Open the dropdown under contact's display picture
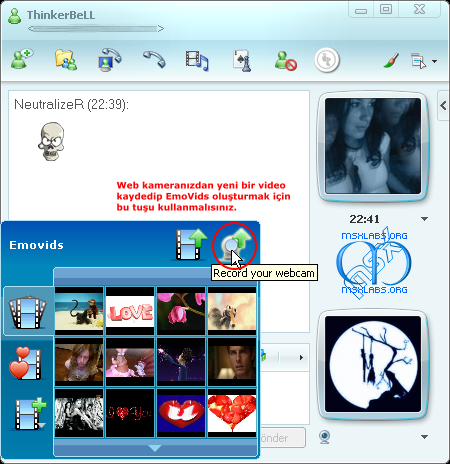 coord(424,219)
